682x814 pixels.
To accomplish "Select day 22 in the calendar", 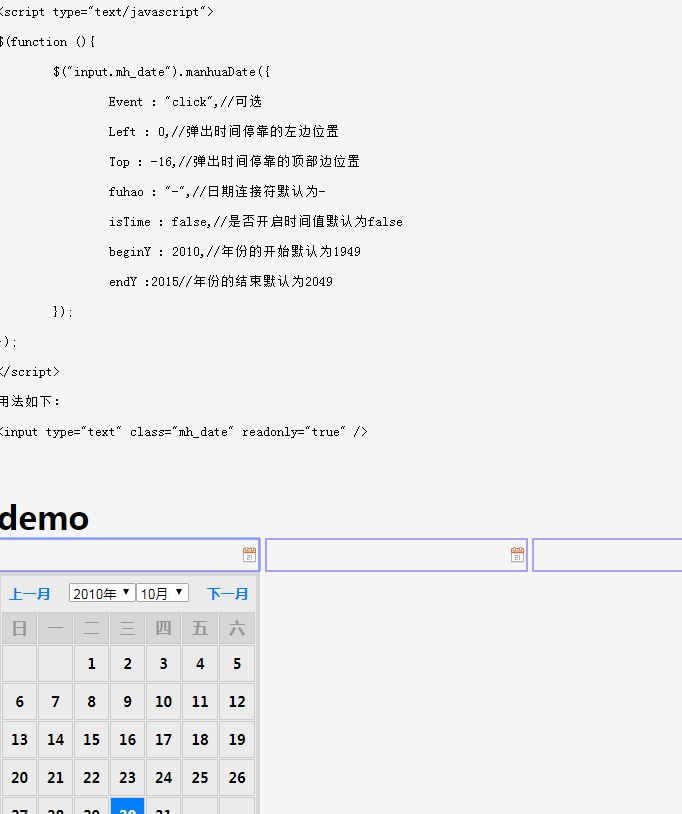I will [91, 777].
